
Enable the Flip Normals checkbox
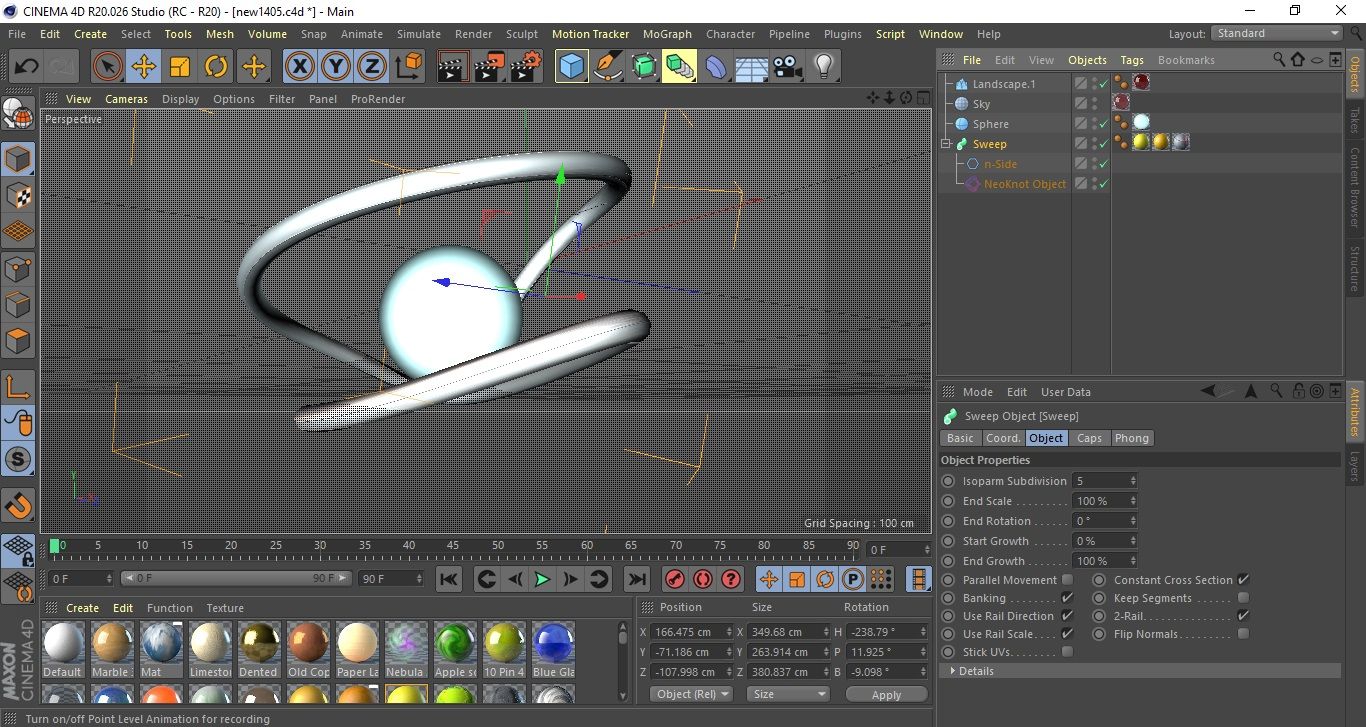point(1243,634)
